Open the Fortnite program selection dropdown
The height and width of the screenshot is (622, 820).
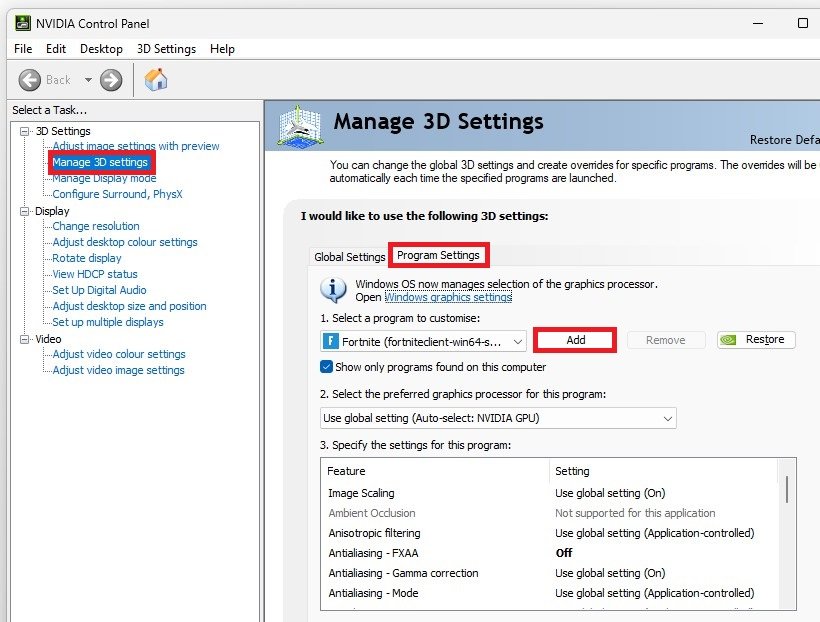(x=423, y=342)
